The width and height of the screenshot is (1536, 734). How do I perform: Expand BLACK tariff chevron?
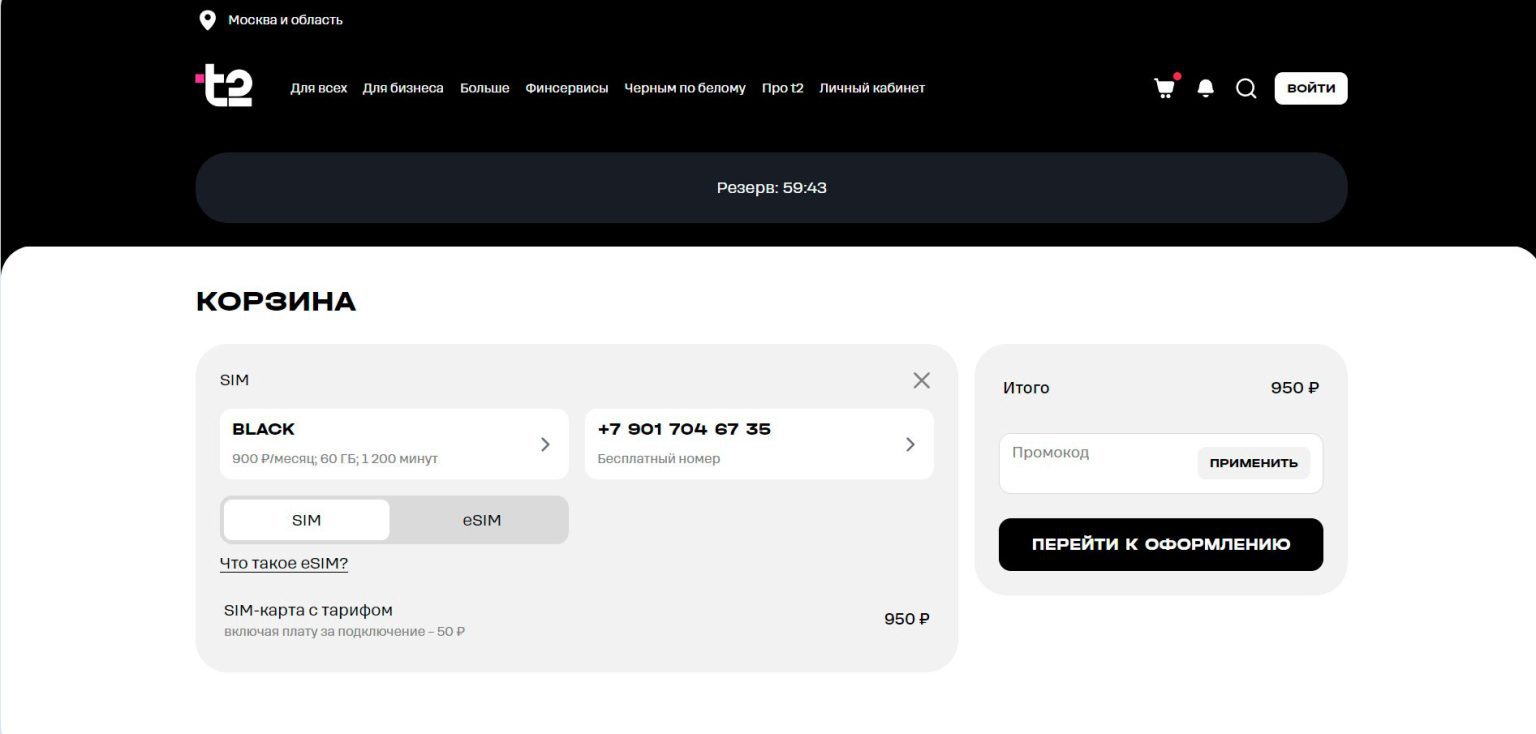pos(545,444)
